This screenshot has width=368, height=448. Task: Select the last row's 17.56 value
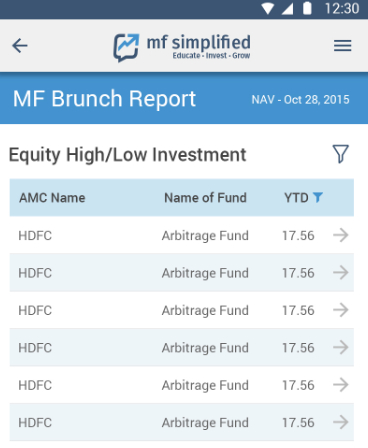[x=298, y=423]
